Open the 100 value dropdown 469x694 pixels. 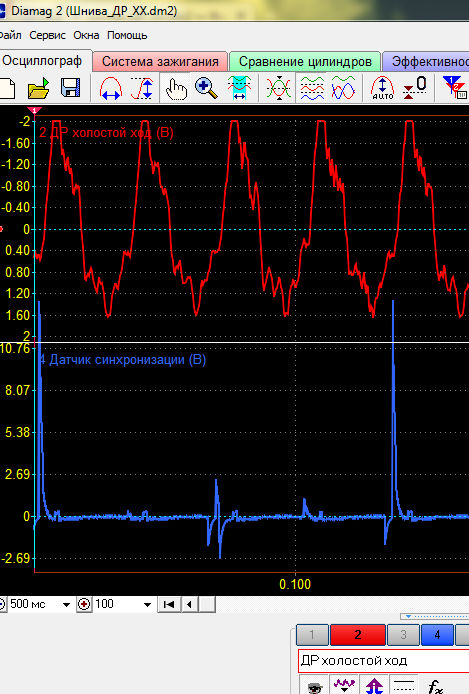pyautogui.click(x=147, y=605)
